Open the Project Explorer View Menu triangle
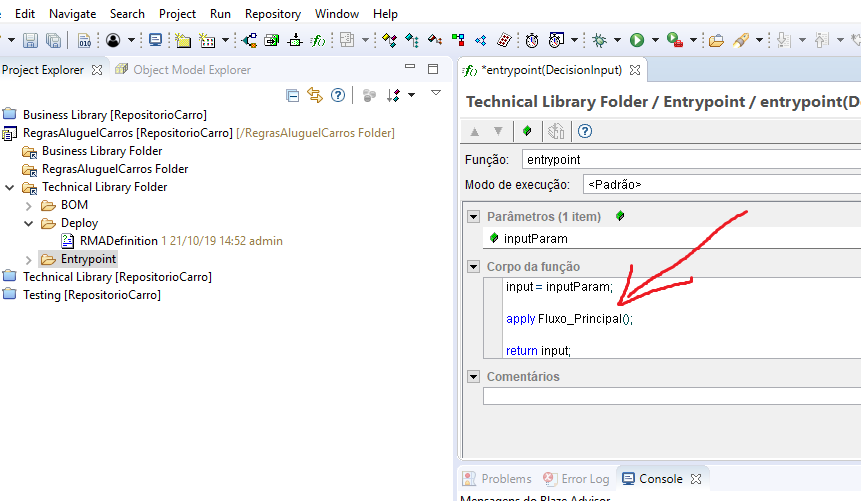 [x=436, y=93]
